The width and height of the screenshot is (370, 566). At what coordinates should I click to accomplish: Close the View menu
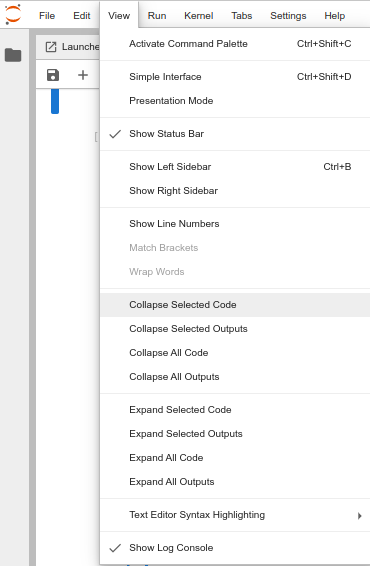pos(119,16)
